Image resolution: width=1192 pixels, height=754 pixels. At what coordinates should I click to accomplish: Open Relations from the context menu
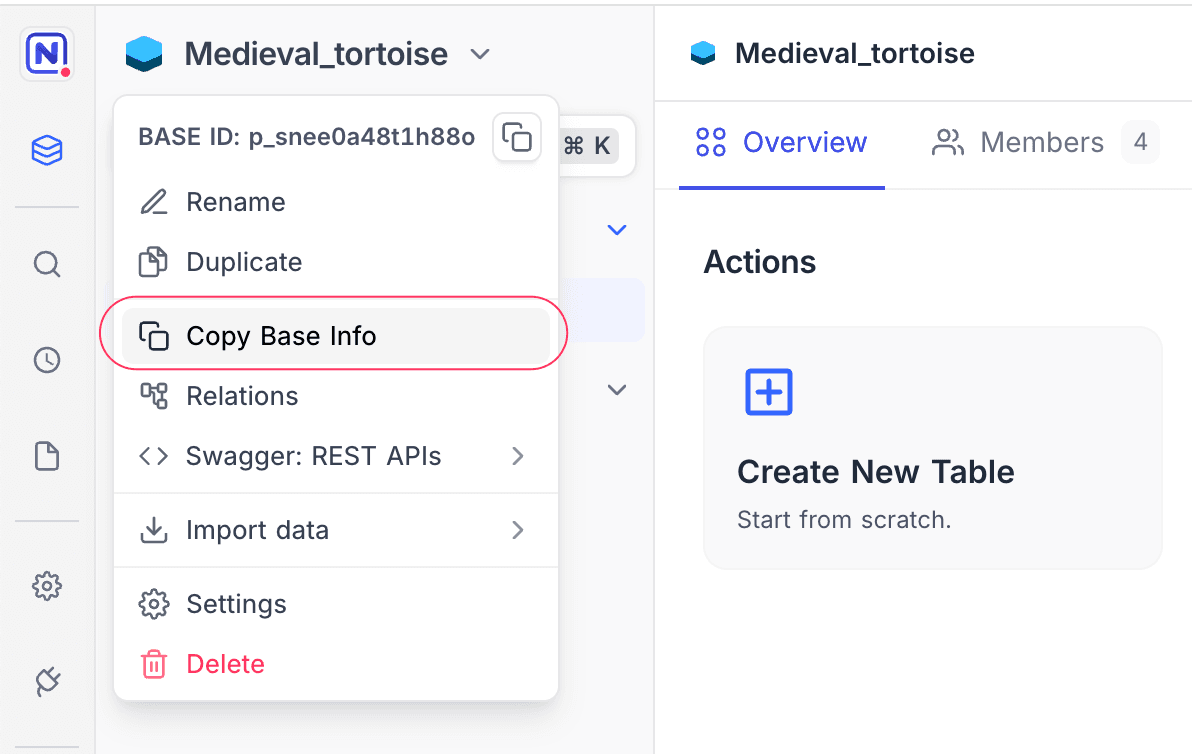242,396
